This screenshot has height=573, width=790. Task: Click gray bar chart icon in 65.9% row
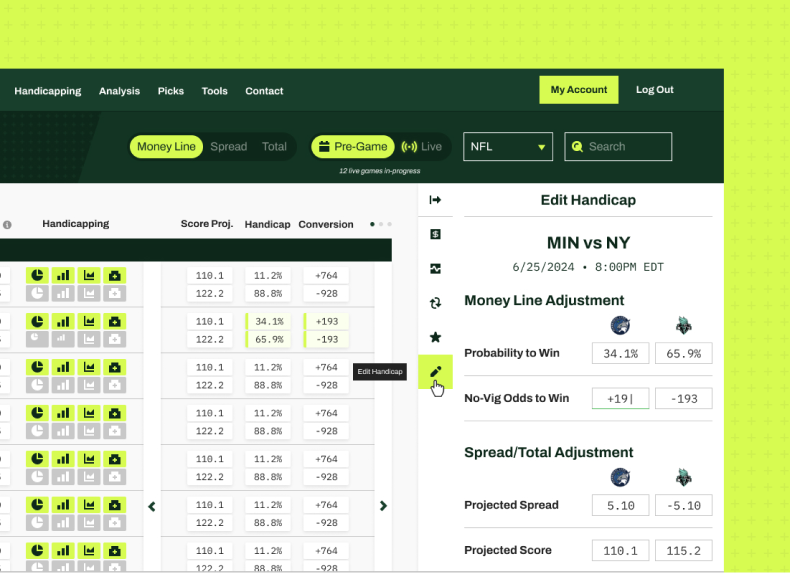coord(63,339)
